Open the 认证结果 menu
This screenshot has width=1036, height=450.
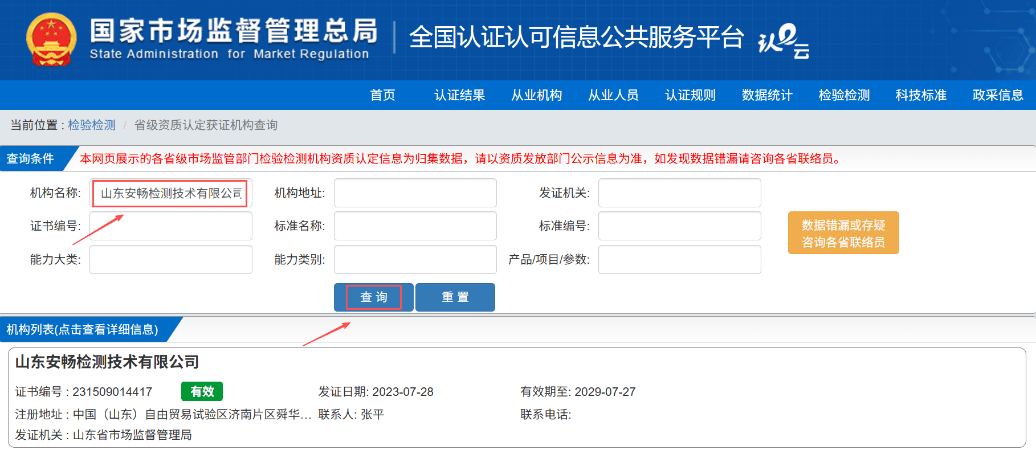click(x=459, y=95)
